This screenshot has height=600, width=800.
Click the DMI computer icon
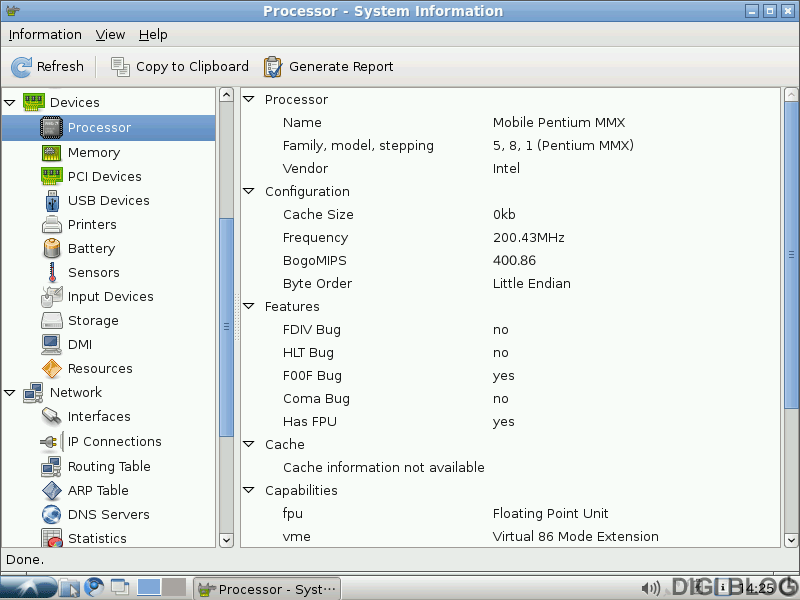[x=52, y=344]
